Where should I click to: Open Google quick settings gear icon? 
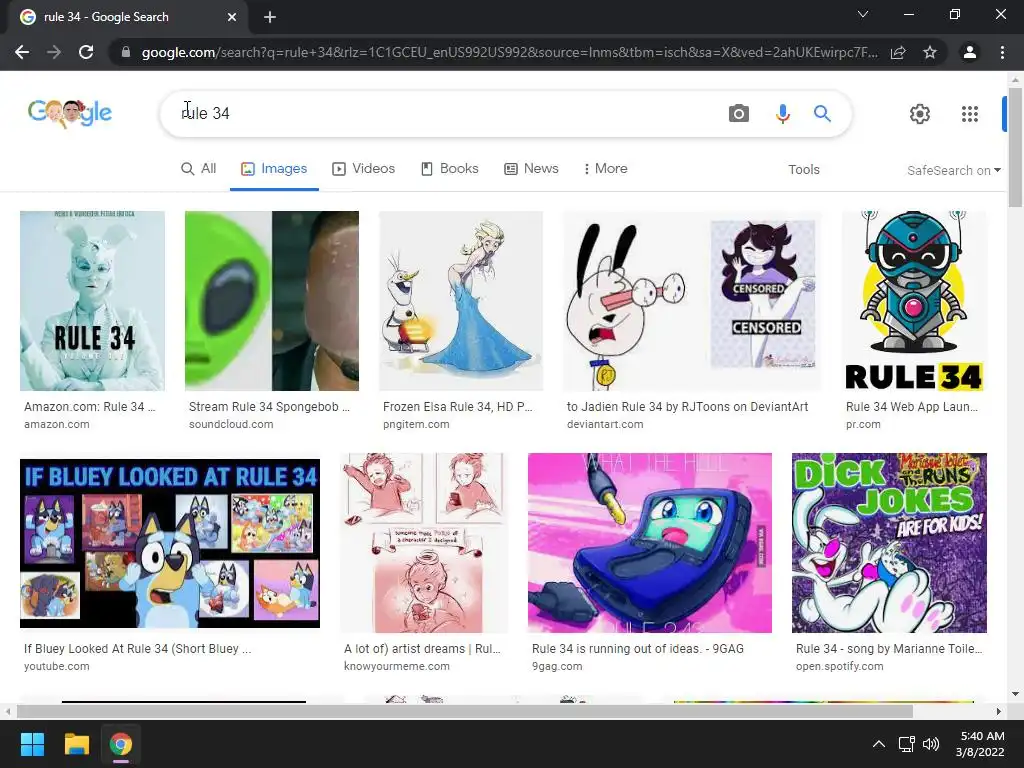coord(920,114)
